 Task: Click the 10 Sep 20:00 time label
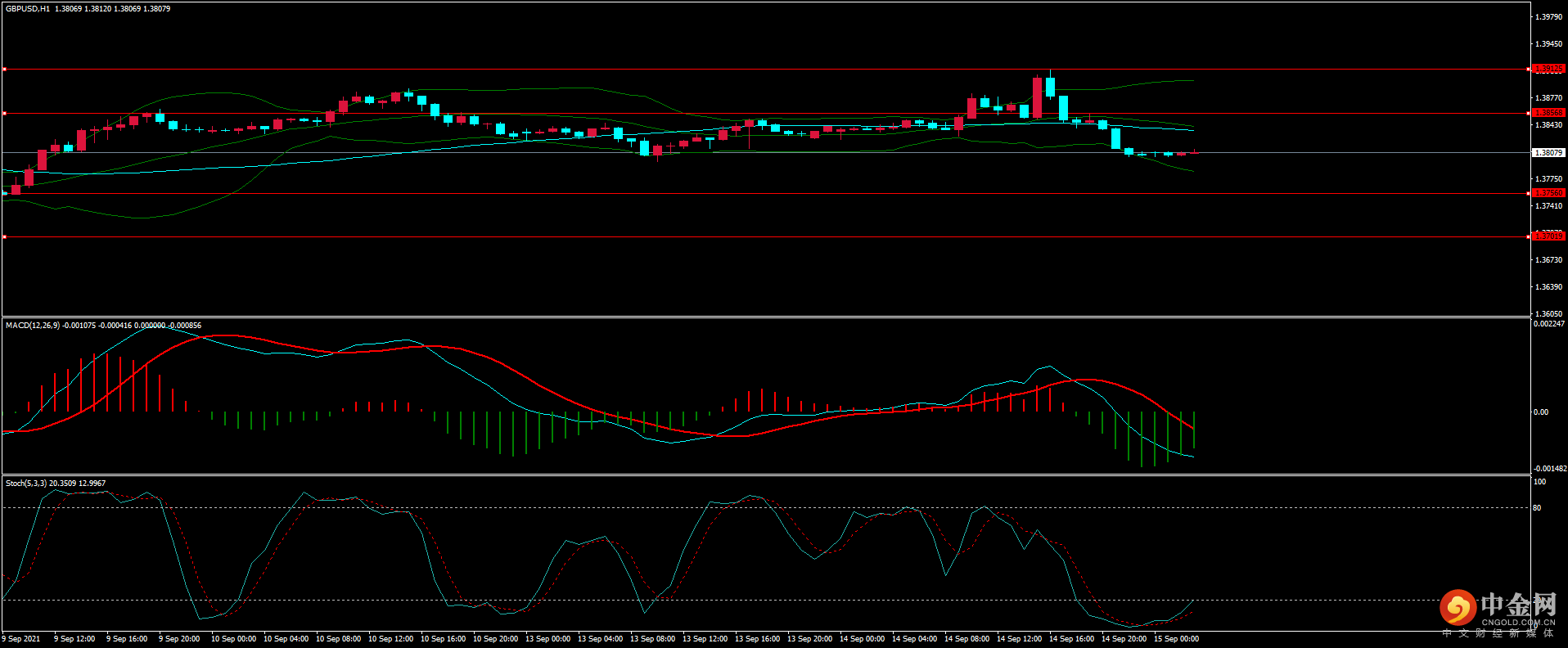click(495, 639)
